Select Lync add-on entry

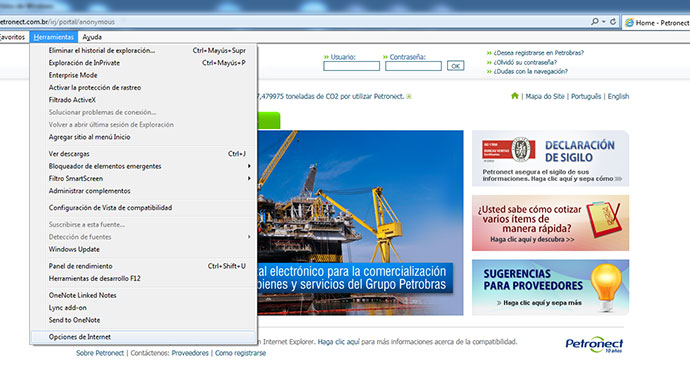(143, 308)
